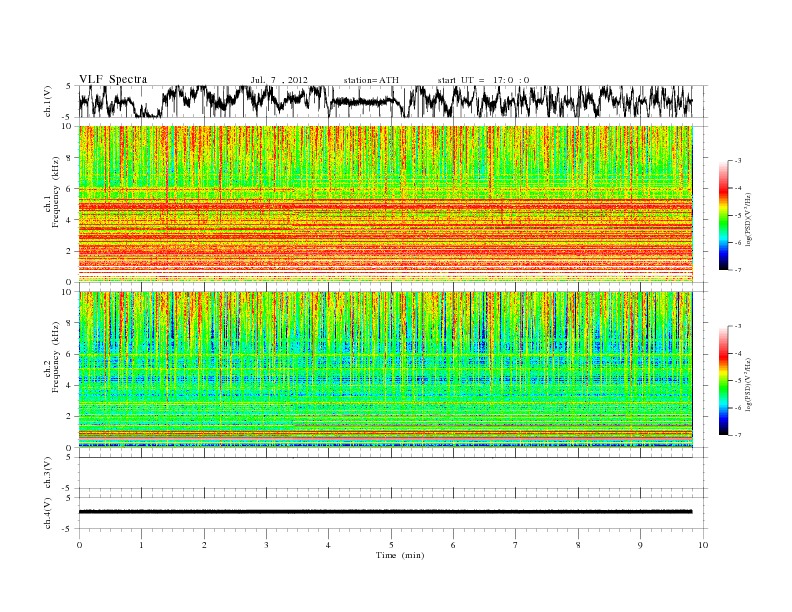Select the date text "Jul. 7, 2012"

(x=279, y=80)
